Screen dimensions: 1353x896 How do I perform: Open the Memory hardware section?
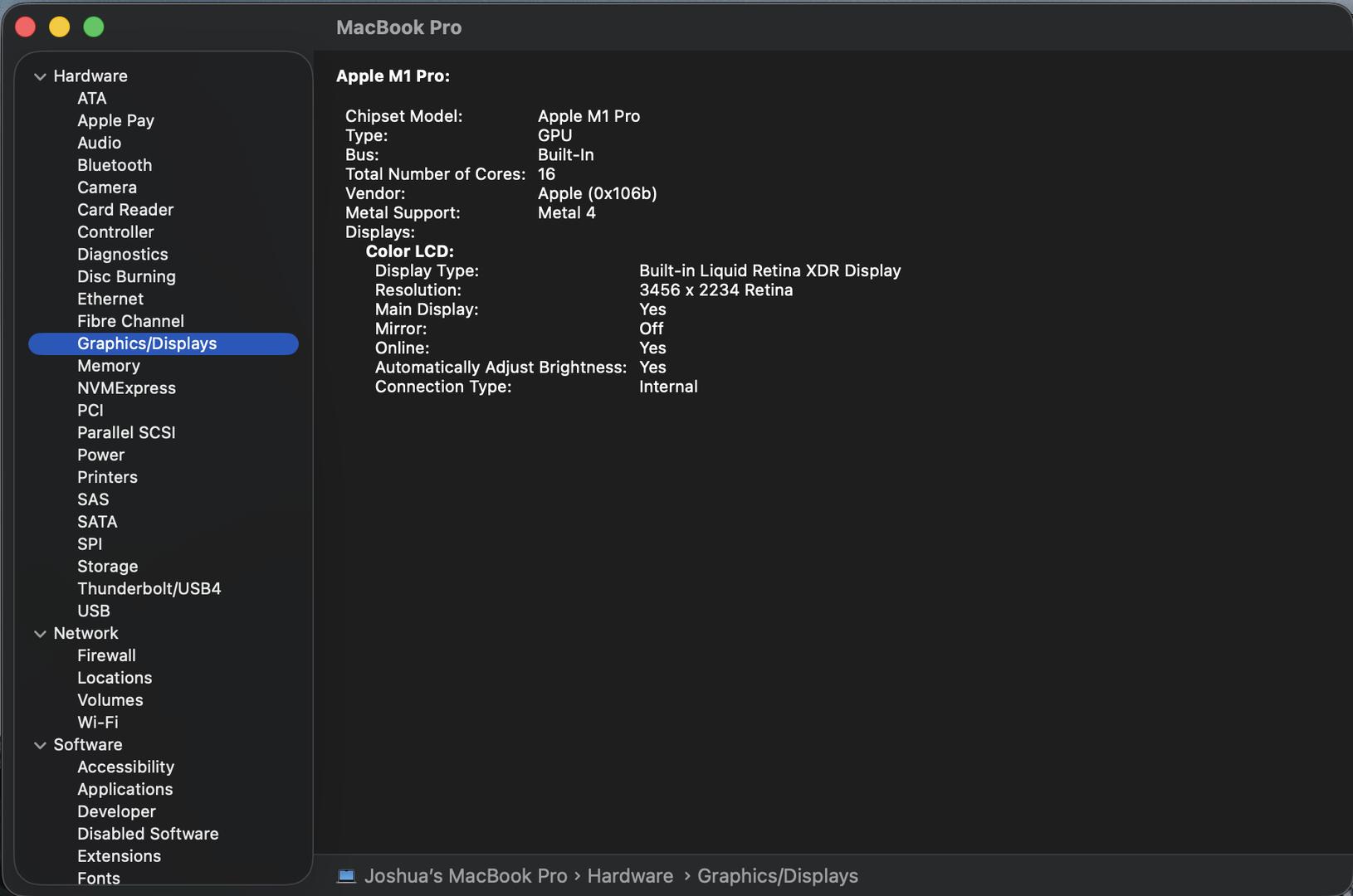[109, 366]
